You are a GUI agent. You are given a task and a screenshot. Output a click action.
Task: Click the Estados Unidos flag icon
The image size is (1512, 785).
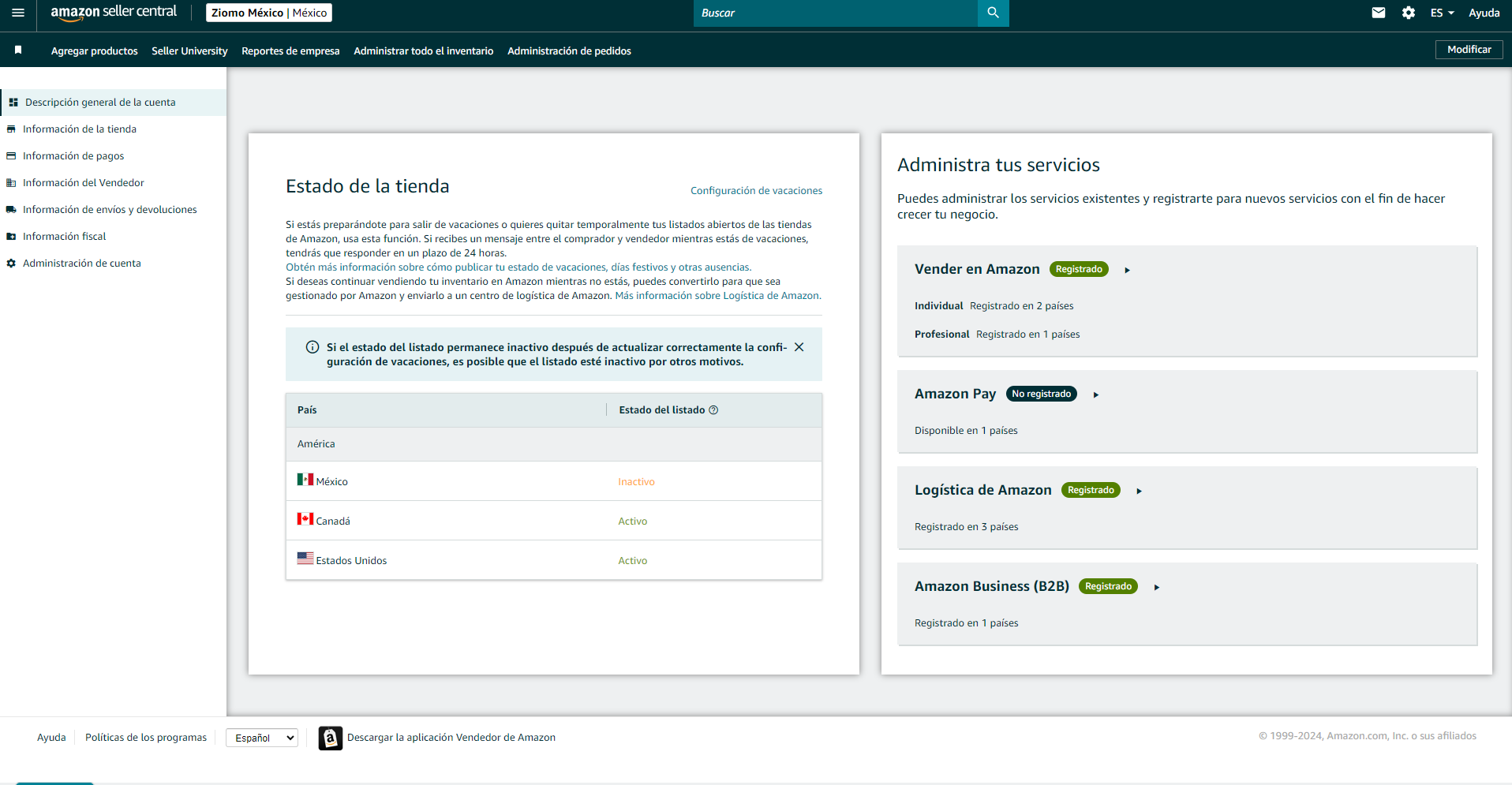pos(305,559)
